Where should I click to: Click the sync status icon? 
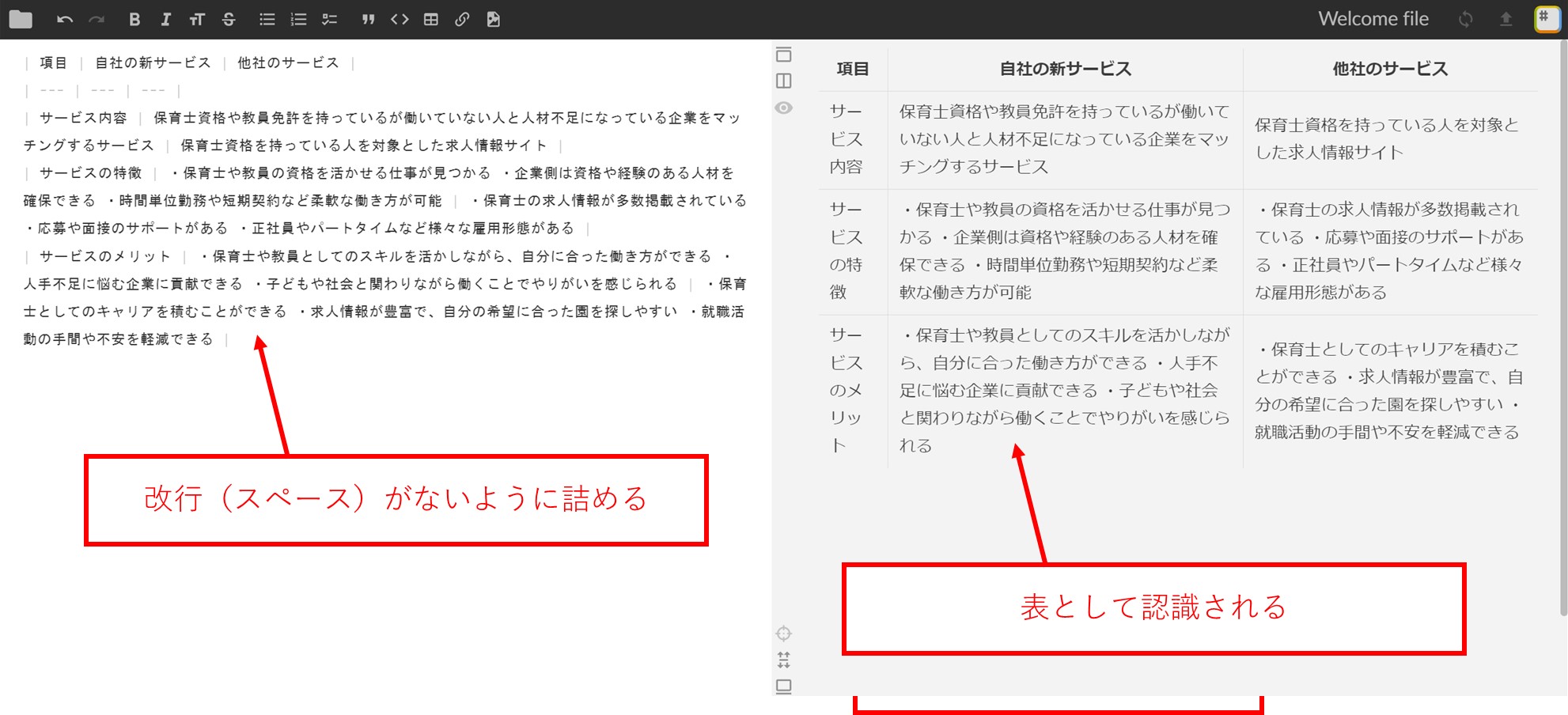pos(1466,20)
